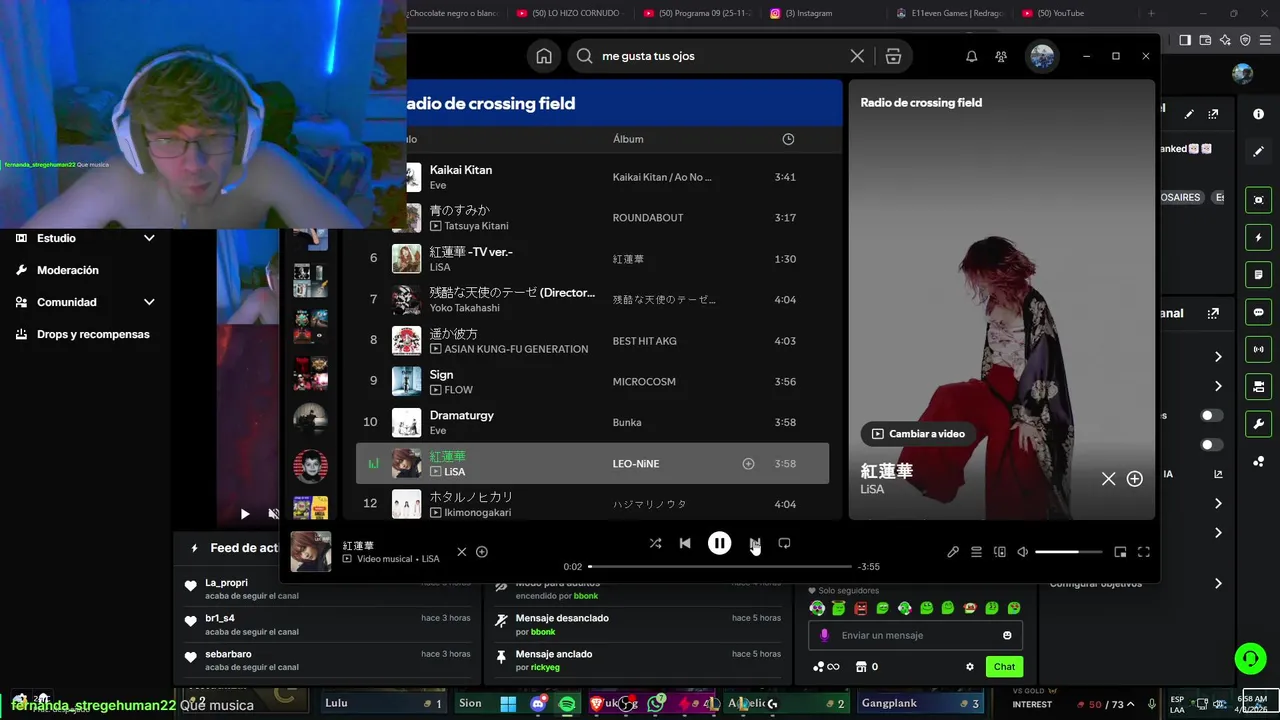This screenshot has height=720, width=1280.
Task: Open the MICROCOSM album link
Action: coord(644,382)
